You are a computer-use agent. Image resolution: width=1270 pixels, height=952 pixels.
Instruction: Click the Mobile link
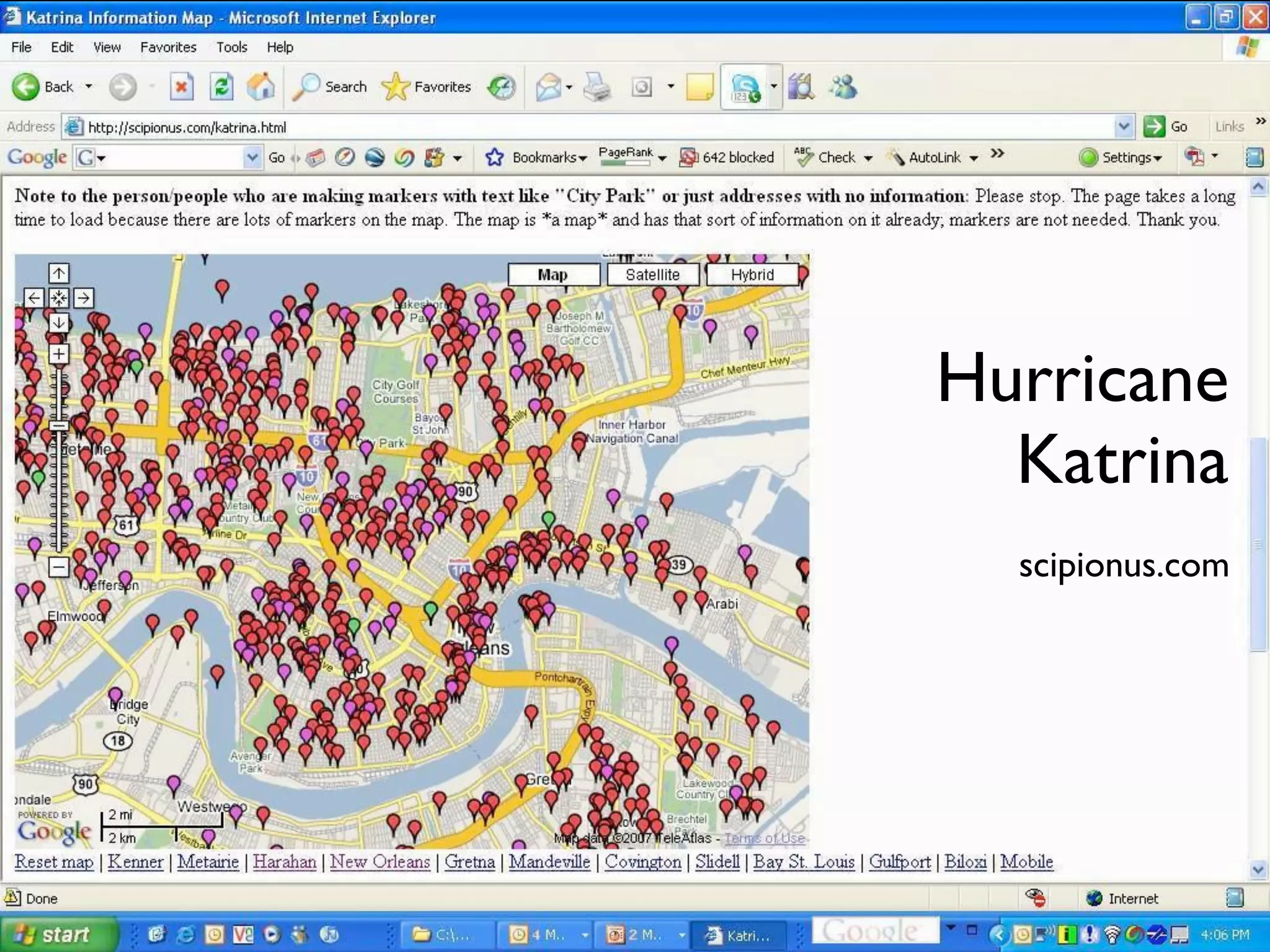coord(1027,862)
